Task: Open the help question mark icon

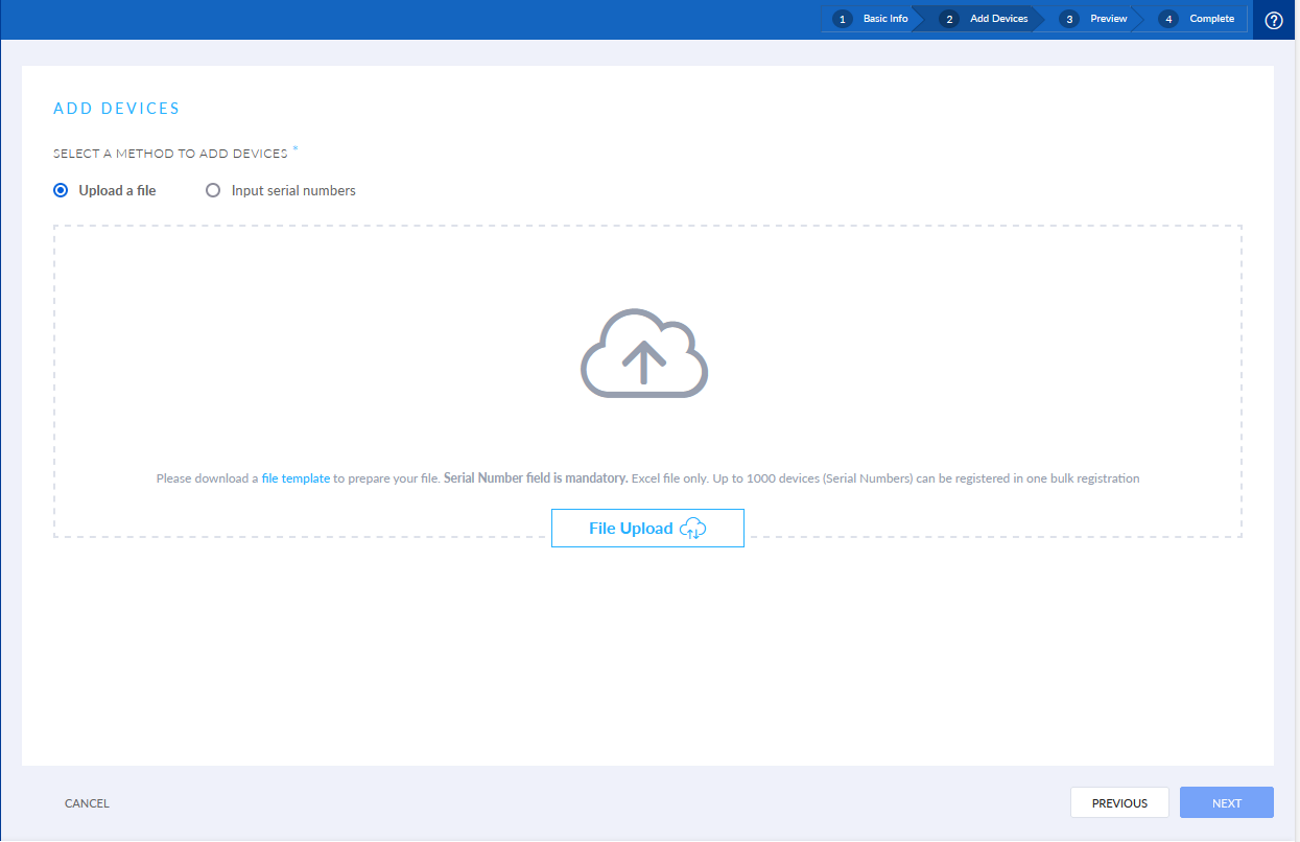Action: pos(1274,20)
